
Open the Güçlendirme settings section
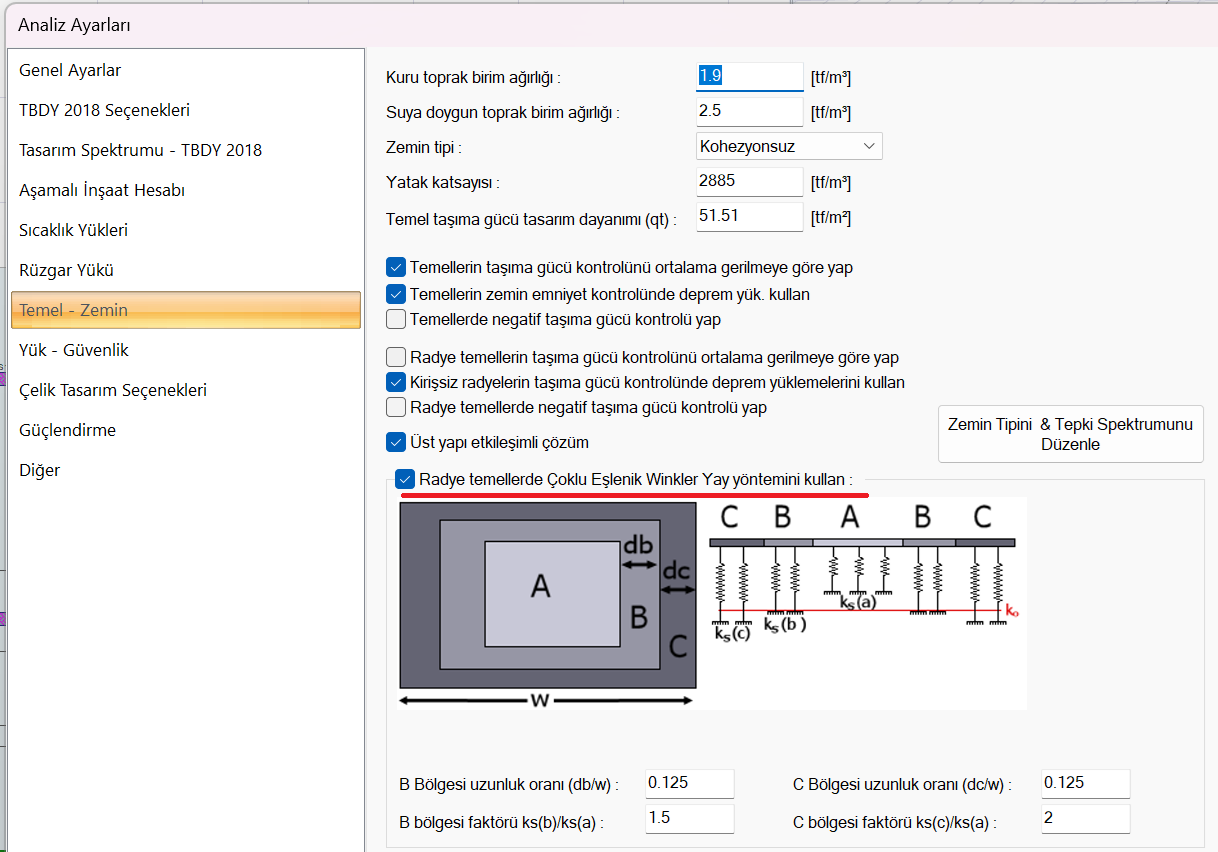click(x=67, y=430)
